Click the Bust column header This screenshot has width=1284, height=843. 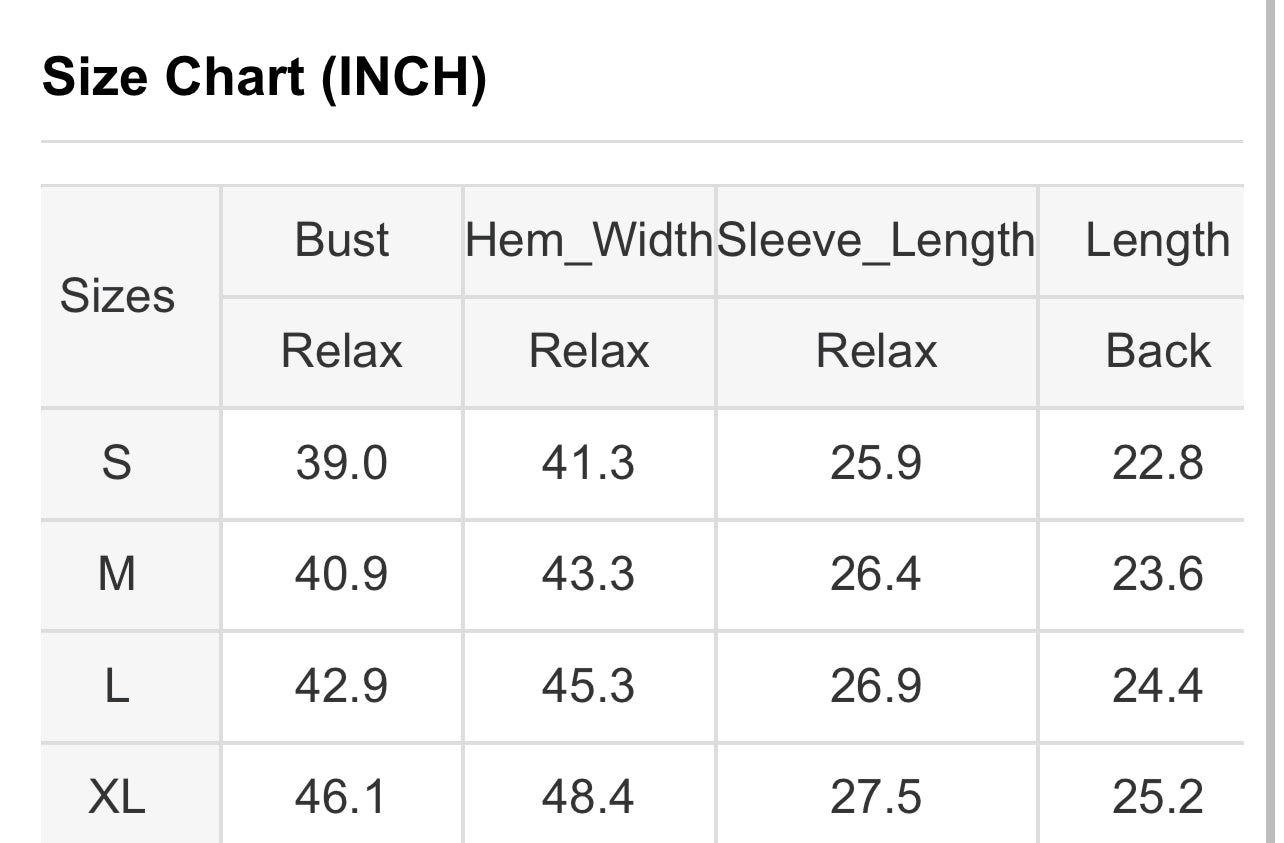pyautogui.click(x=341, y=241)
